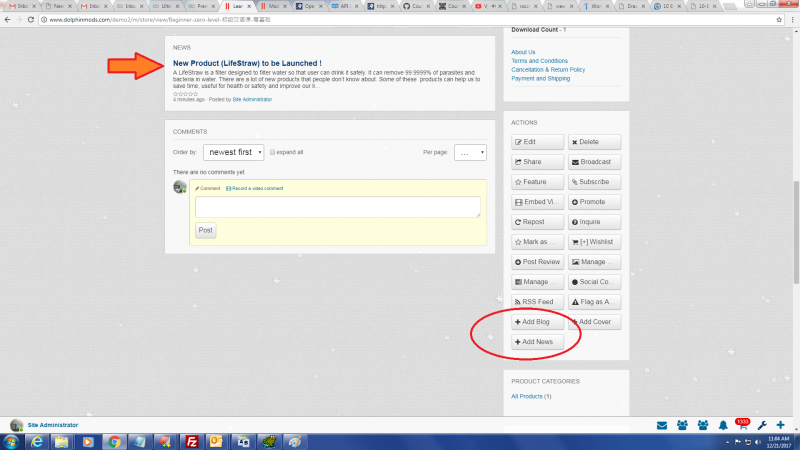
Task: Click the plus icon in bottom bar
Action: [781, 425]
